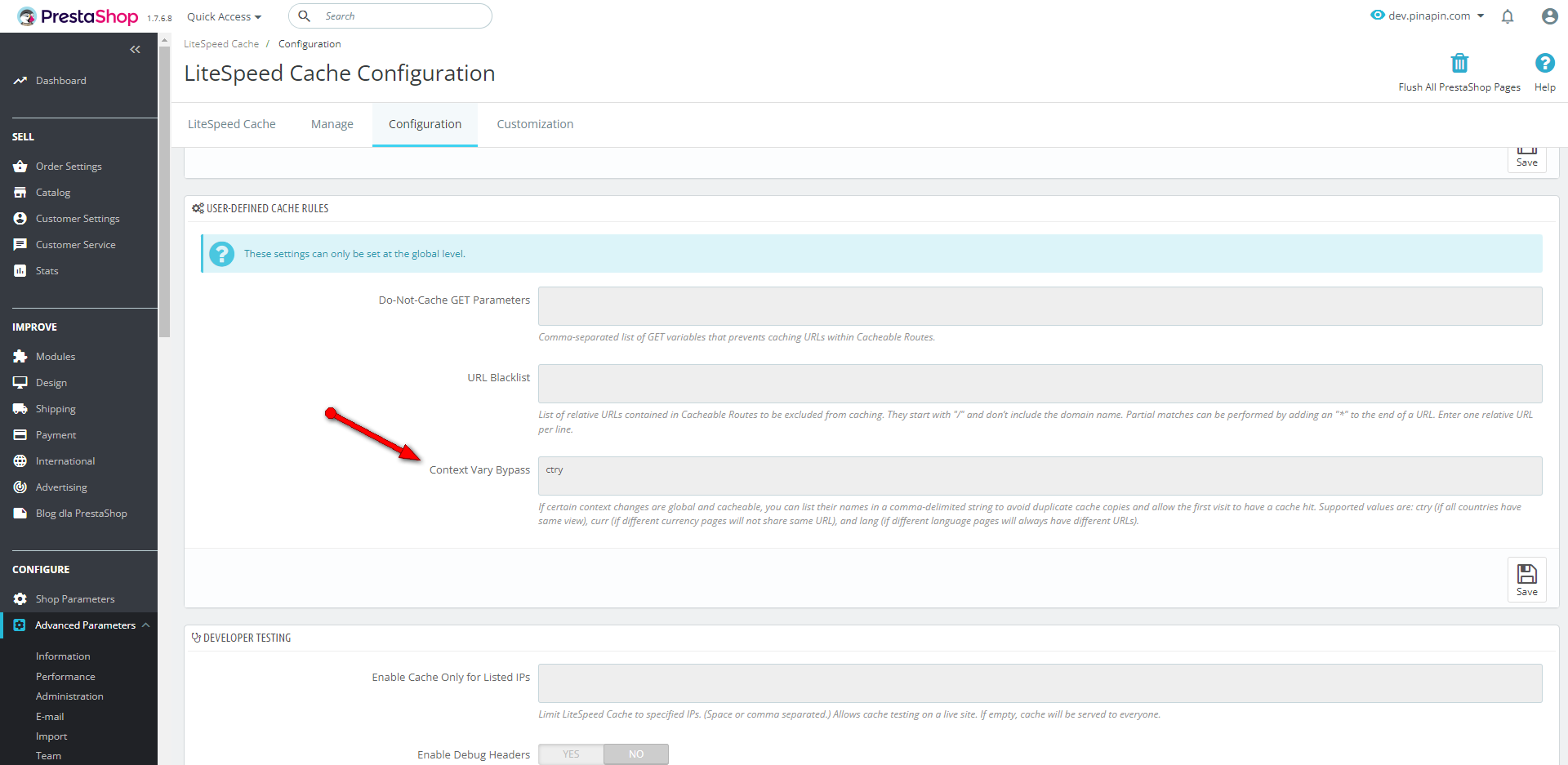
Task: Click the partially visible upper Save button
Action: (x=1527, y=158)
